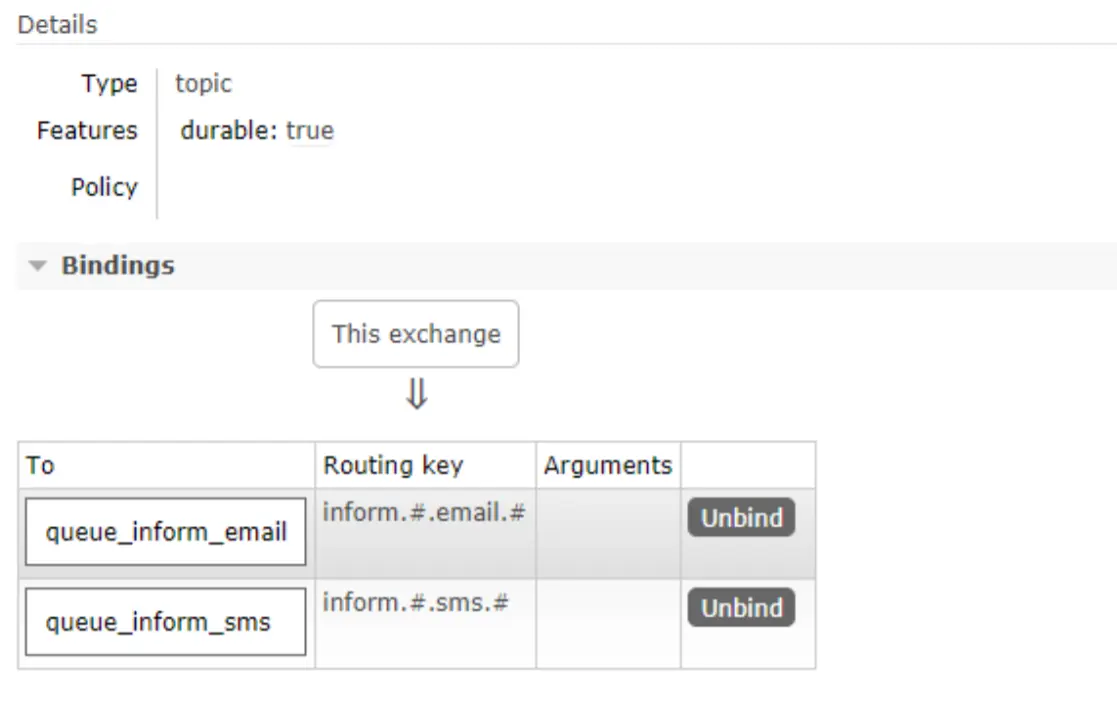The width and height of the screenshot is (1117, 720).
Task: Open the queue_inform_email queue link
Action: [x=166, y=532]
